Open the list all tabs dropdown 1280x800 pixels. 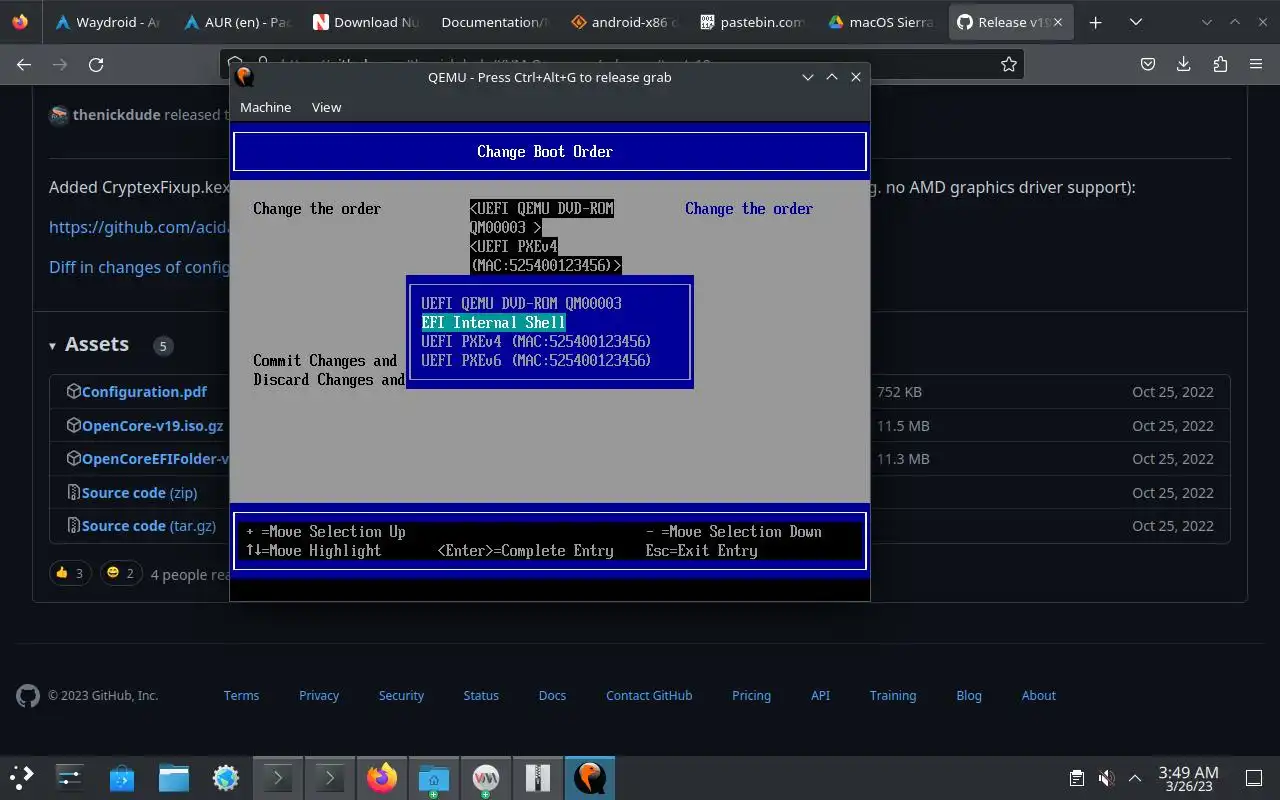click(1135, 22)
